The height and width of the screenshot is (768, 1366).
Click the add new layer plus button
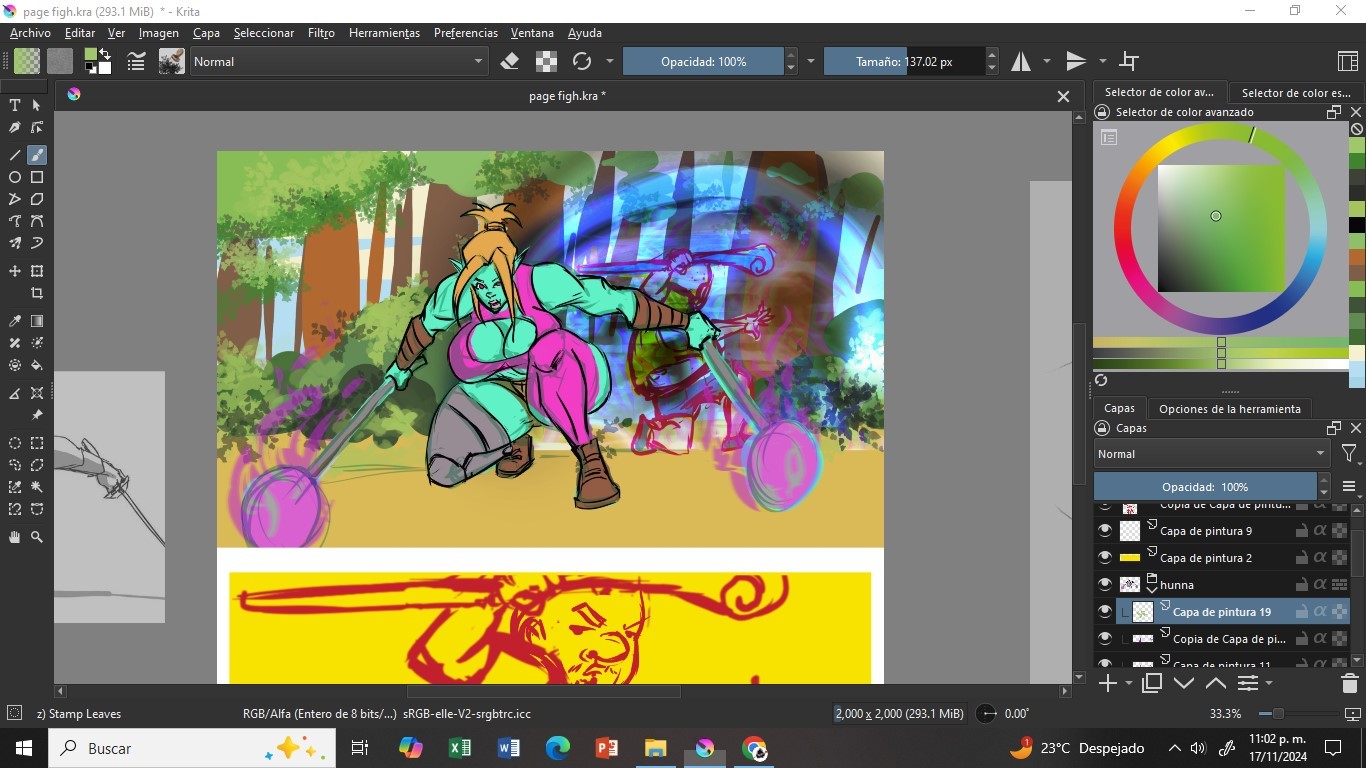[1108, 684]
